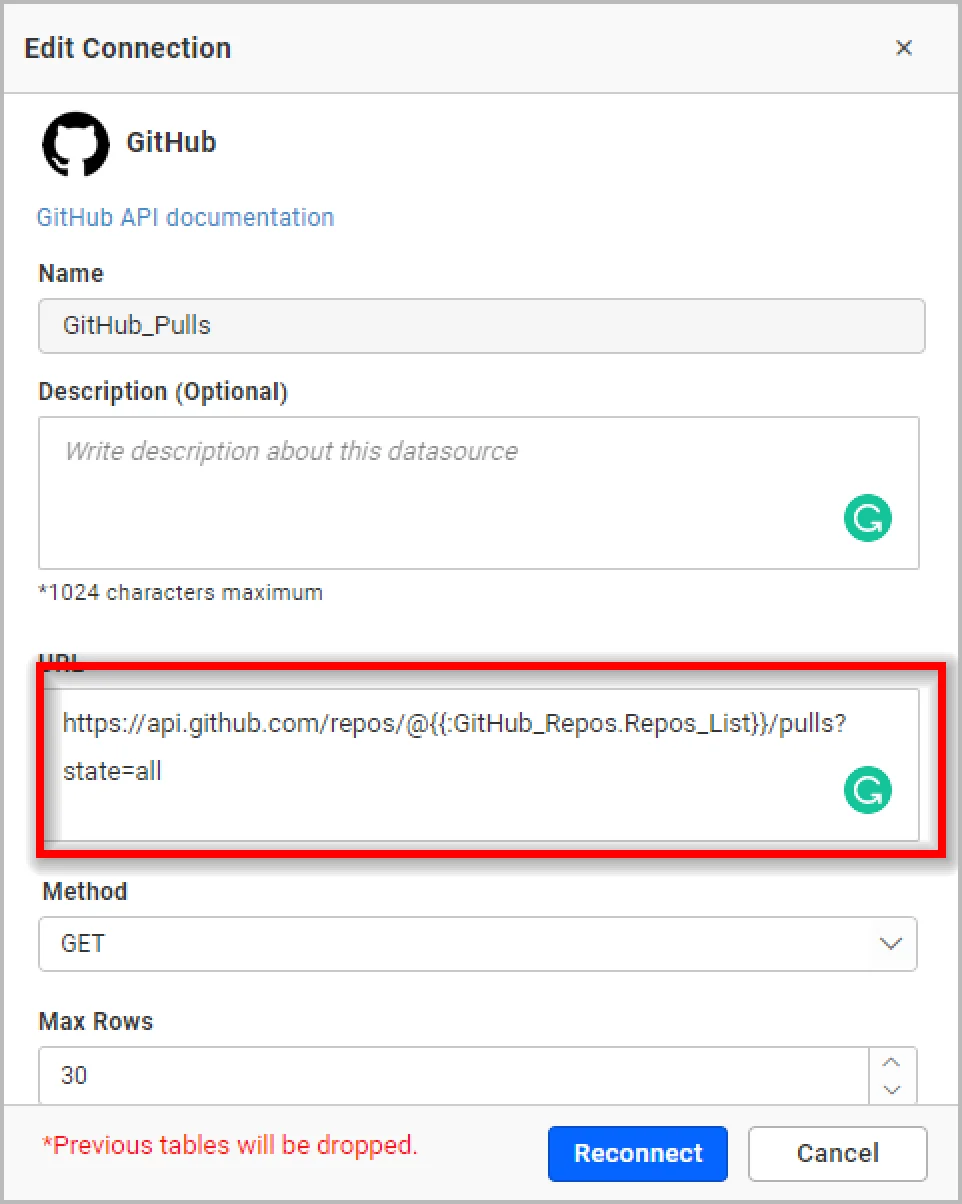Click Grammarly icon in Description box
This screenshot has height=1204, width=962.
(x=867, y=519)
